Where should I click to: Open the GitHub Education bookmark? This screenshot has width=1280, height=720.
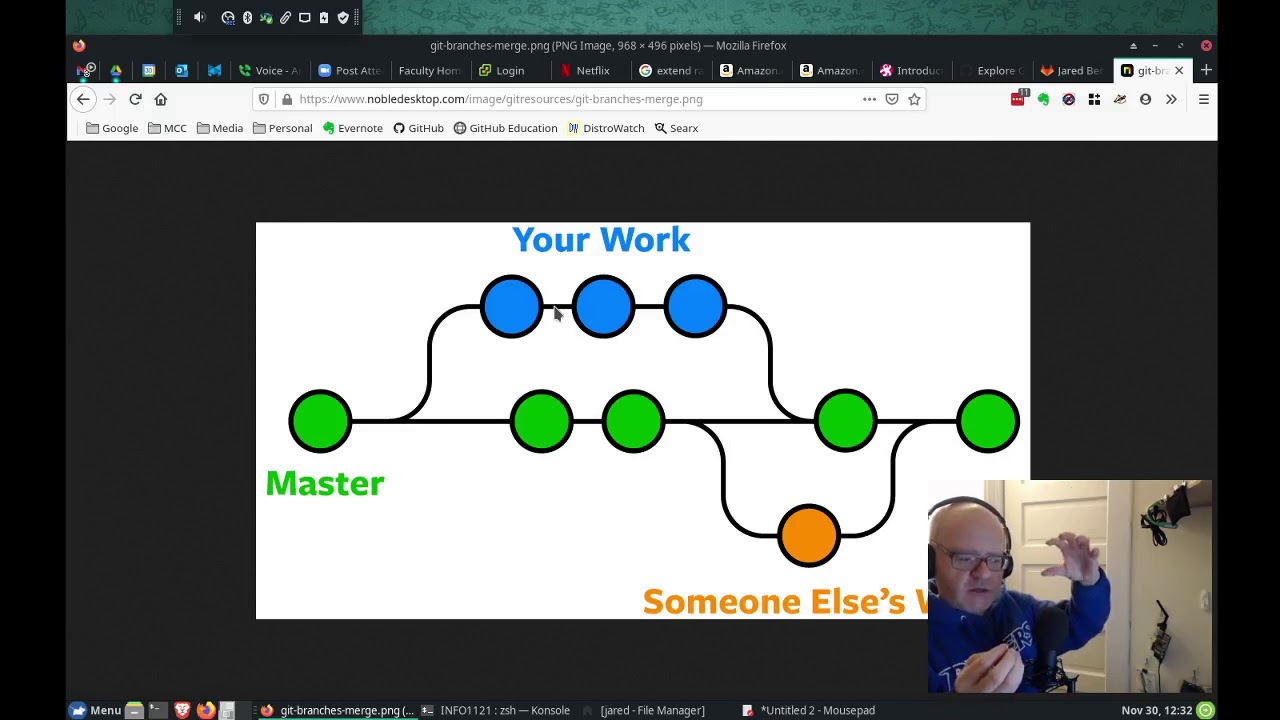click(x=505, y=128)
